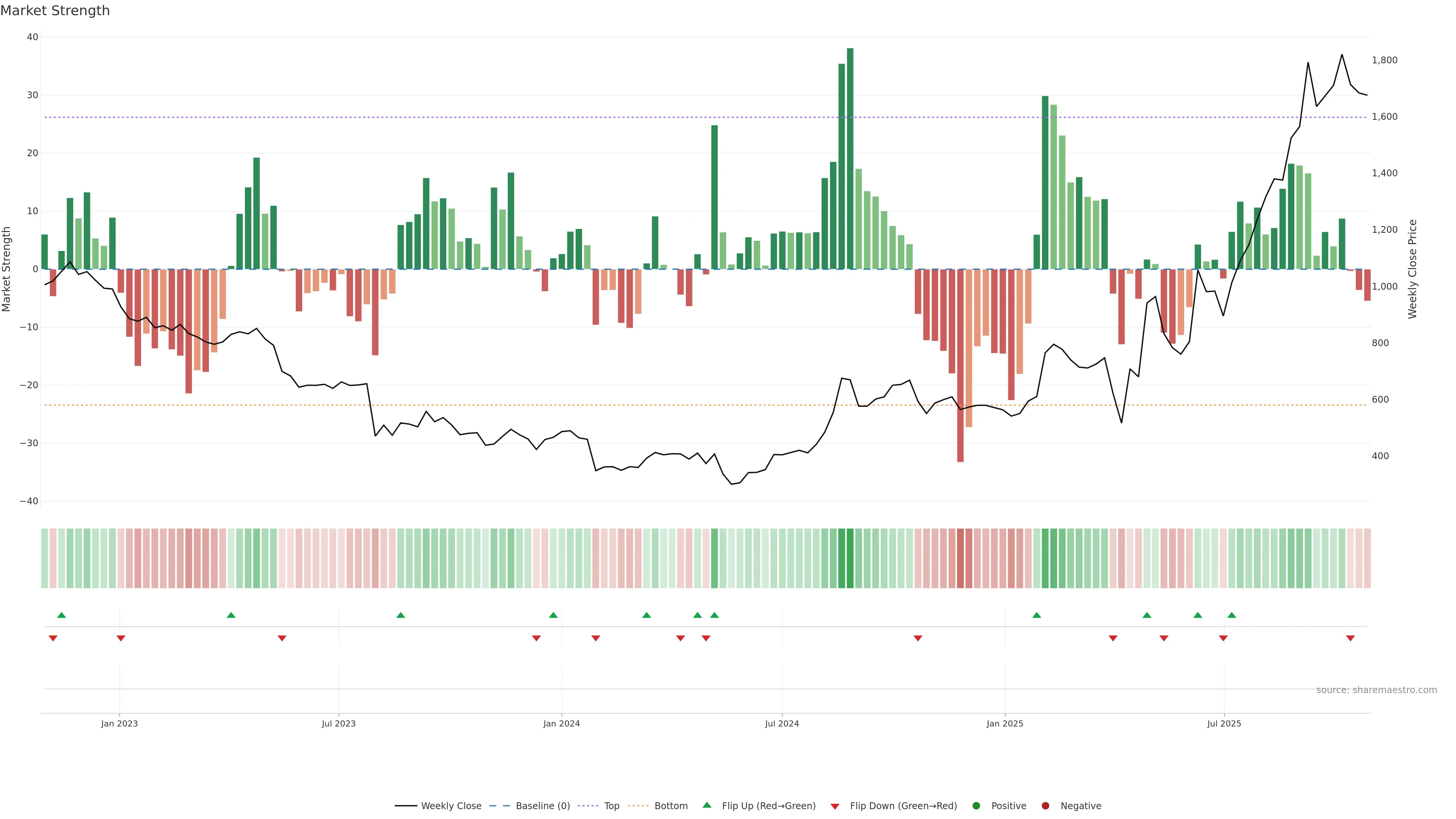Click the Jul 2024 x-axis label
Viewport: 1456px width, 819px height.
click(782, 723)
